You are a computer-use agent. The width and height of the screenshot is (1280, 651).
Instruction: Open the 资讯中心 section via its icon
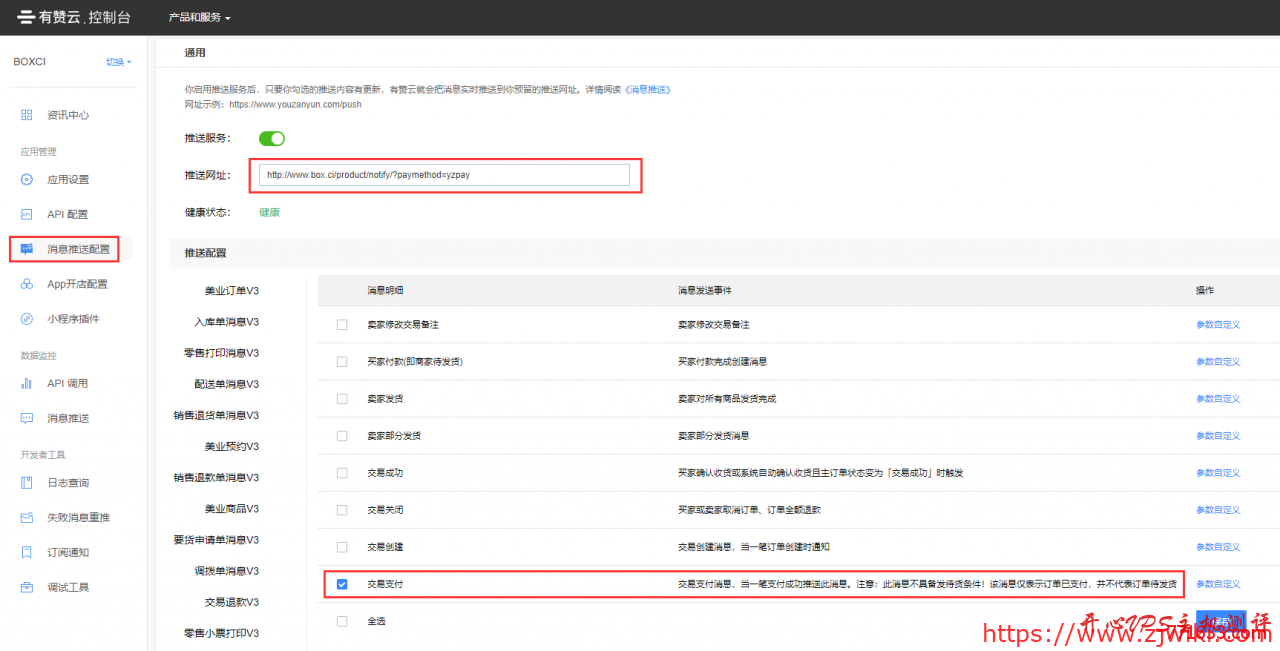tap(26, 114)
